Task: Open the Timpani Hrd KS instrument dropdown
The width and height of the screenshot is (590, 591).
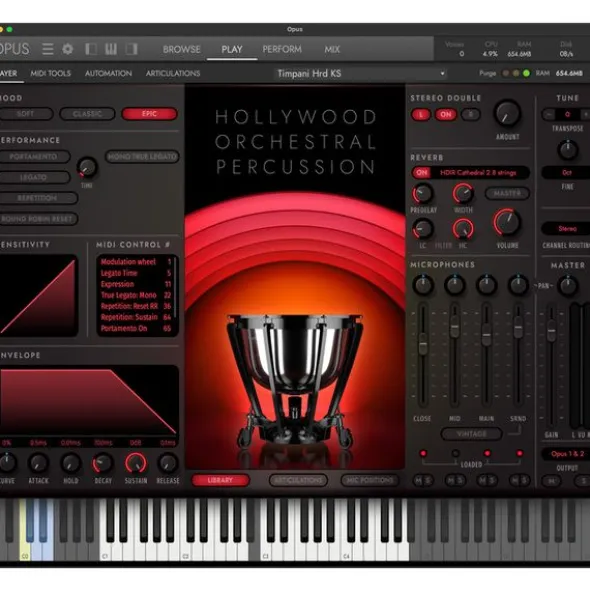Action: tap(361, 73)
